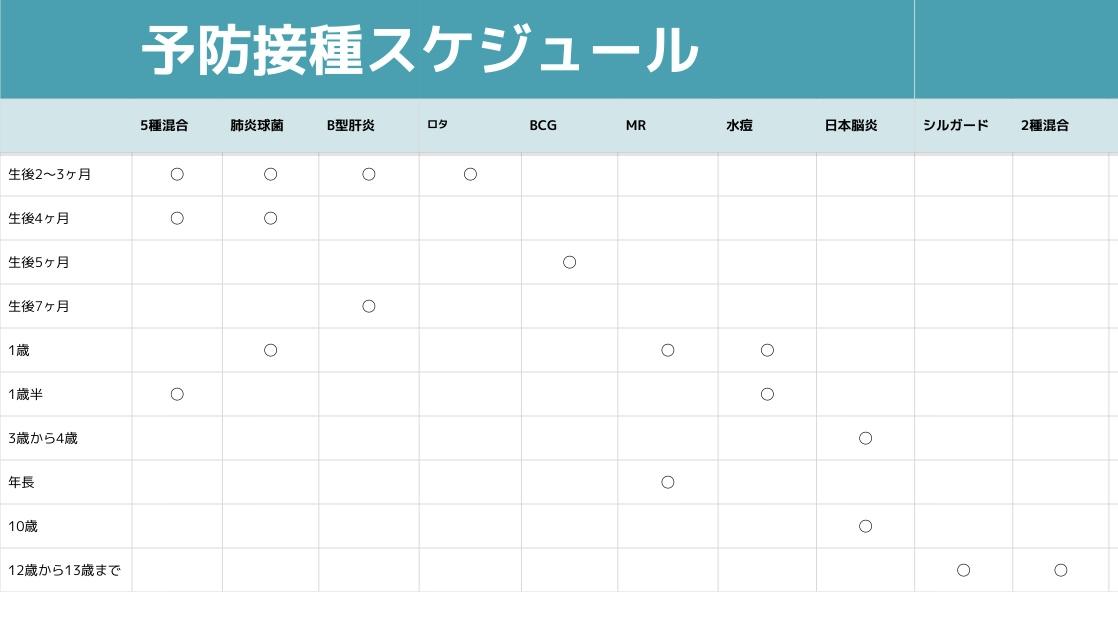Click the MR circle in 年長 row

[x=668, y=483]
